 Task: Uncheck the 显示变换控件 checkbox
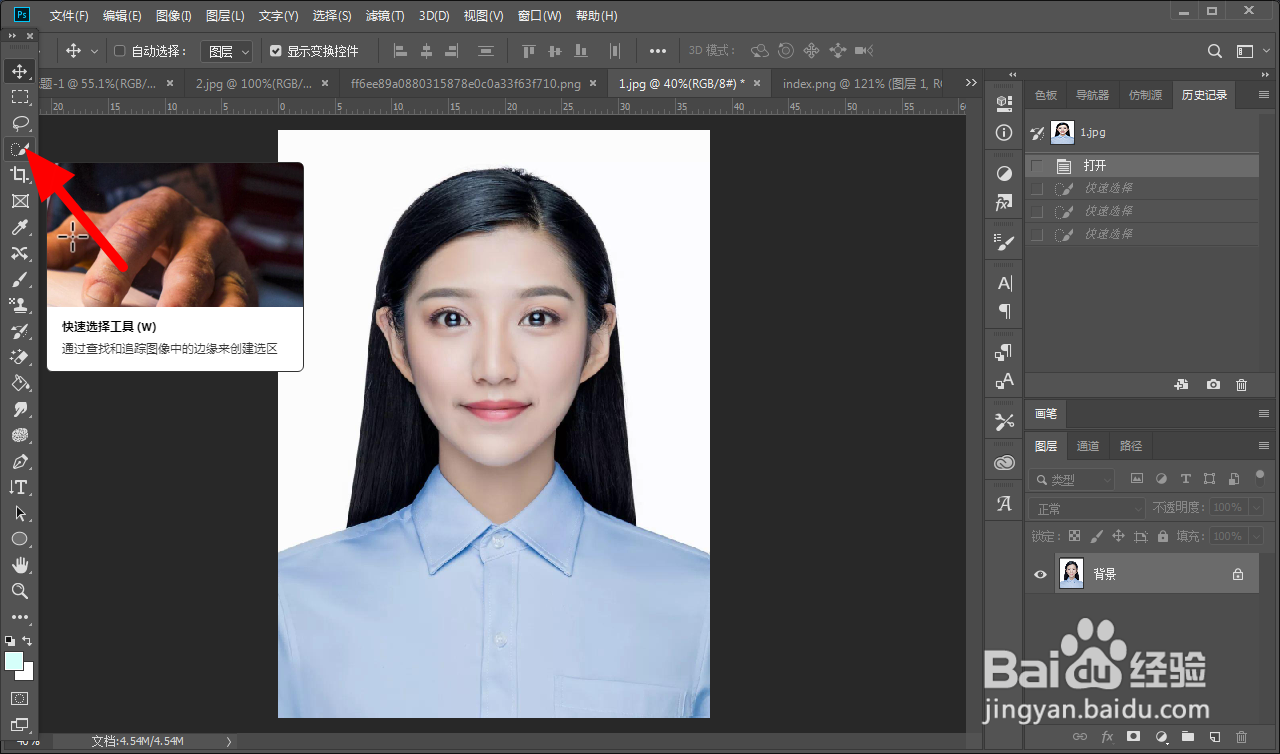(x=276, y=51)
